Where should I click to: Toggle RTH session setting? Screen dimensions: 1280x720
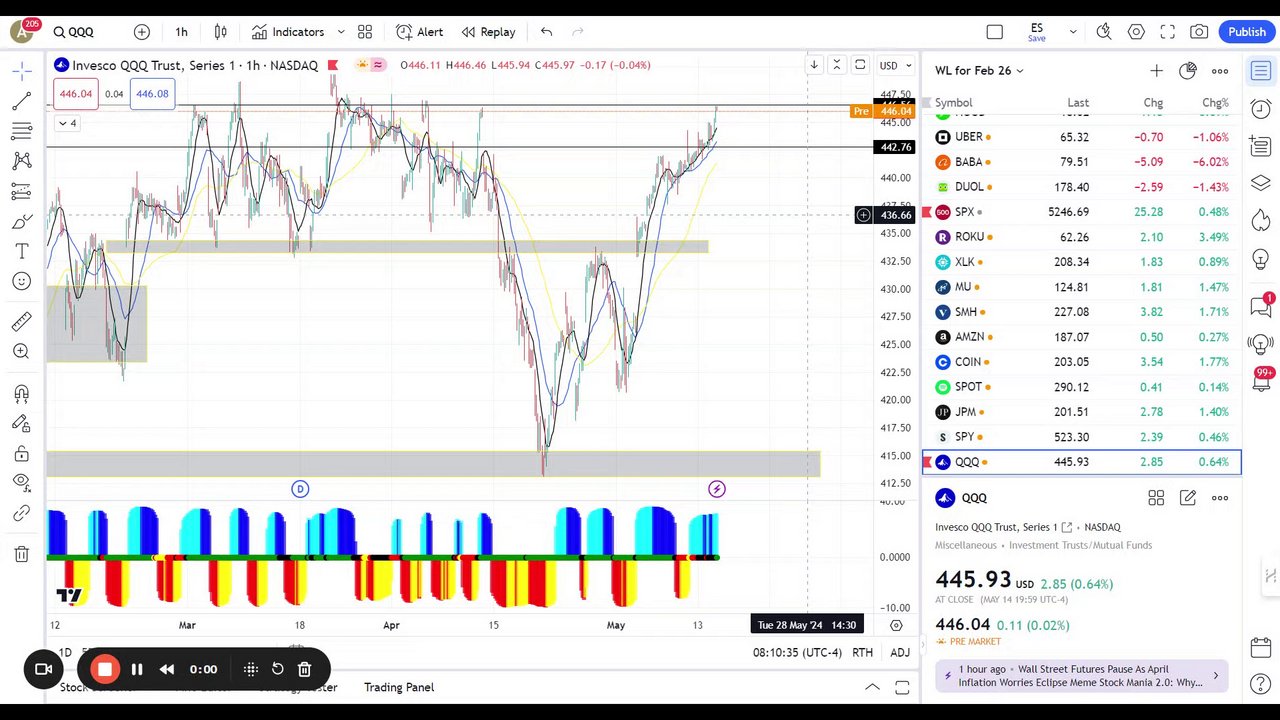(862, 652)
